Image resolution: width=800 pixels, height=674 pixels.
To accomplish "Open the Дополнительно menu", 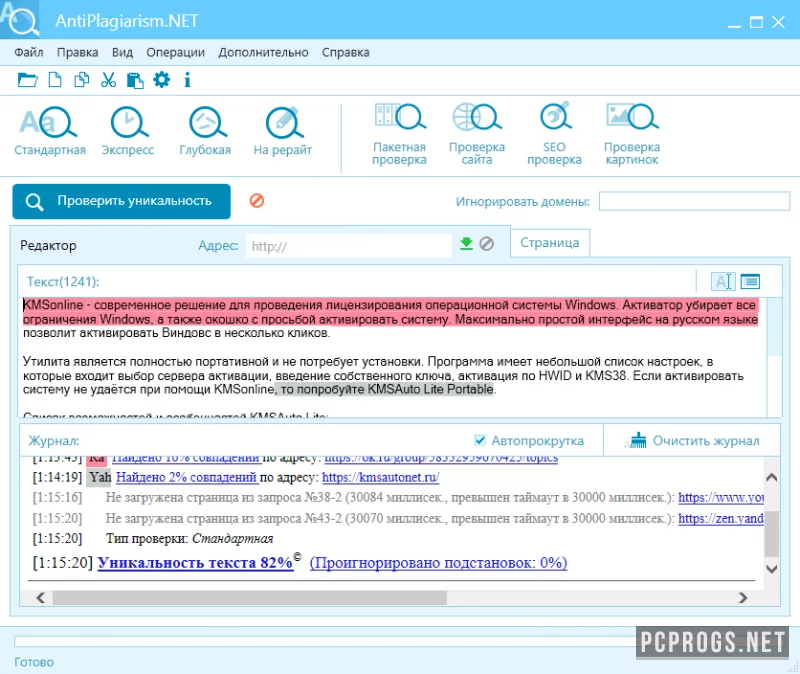I will point(263,52).
